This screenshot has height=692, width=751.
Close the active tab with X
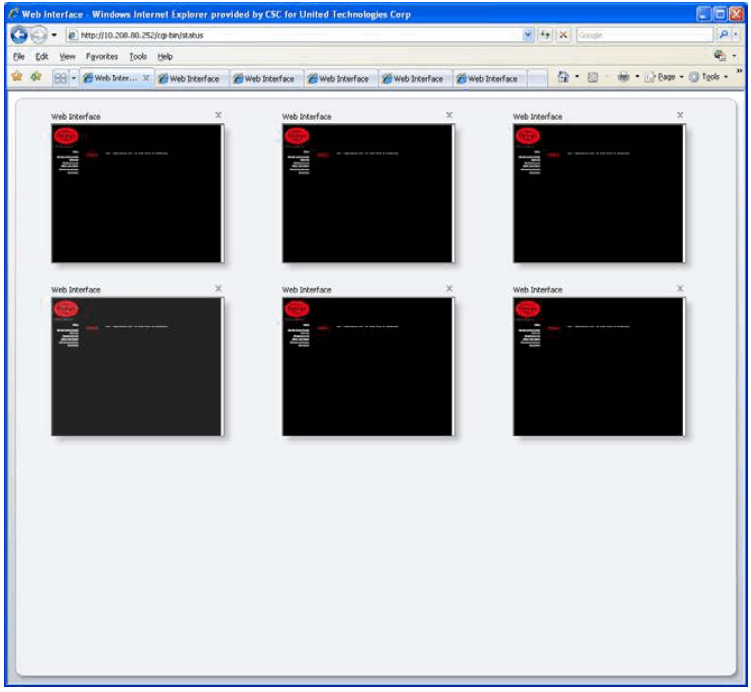(146, 78)
